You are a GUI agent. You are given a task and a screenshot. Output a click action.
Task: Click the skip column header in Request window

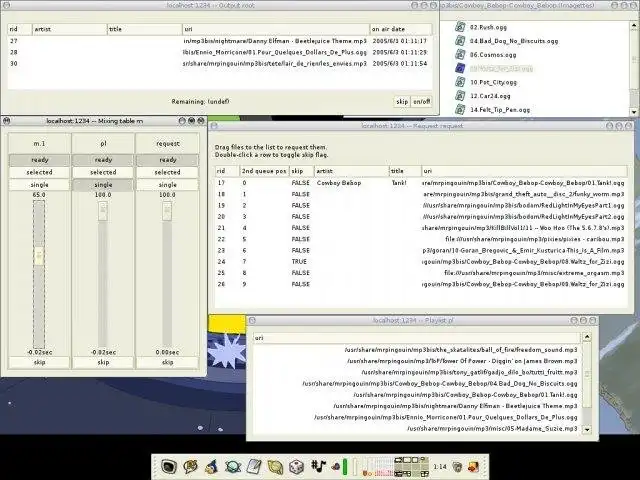pyautogui.click(x=301, y=171)
